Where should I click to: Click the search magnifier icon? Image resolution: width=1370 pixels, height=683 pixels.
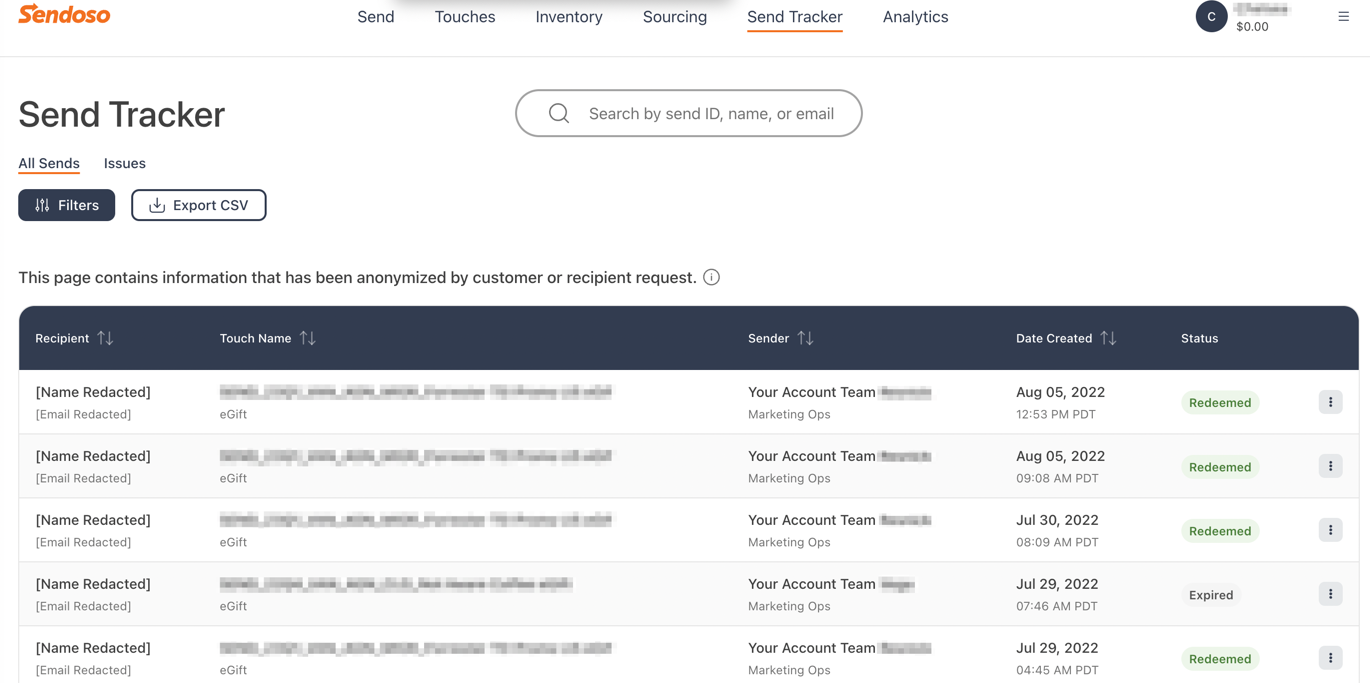pos(559,114)
